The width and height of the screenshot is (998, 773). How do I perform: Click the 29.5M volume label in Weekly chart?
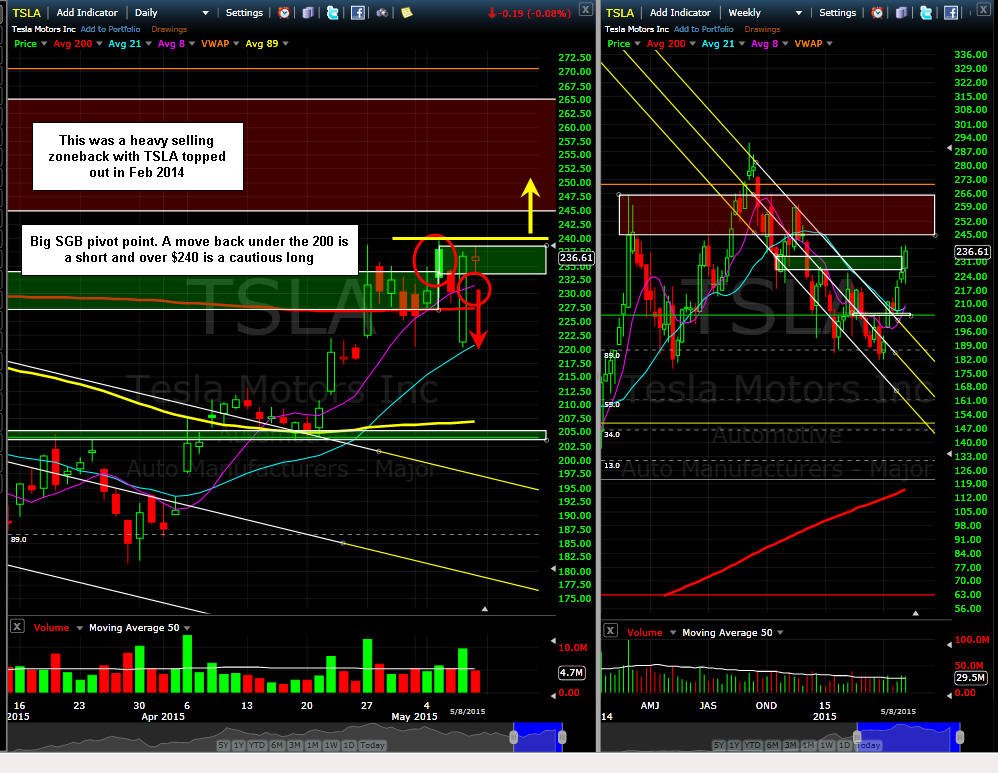(x=971, y=677)
